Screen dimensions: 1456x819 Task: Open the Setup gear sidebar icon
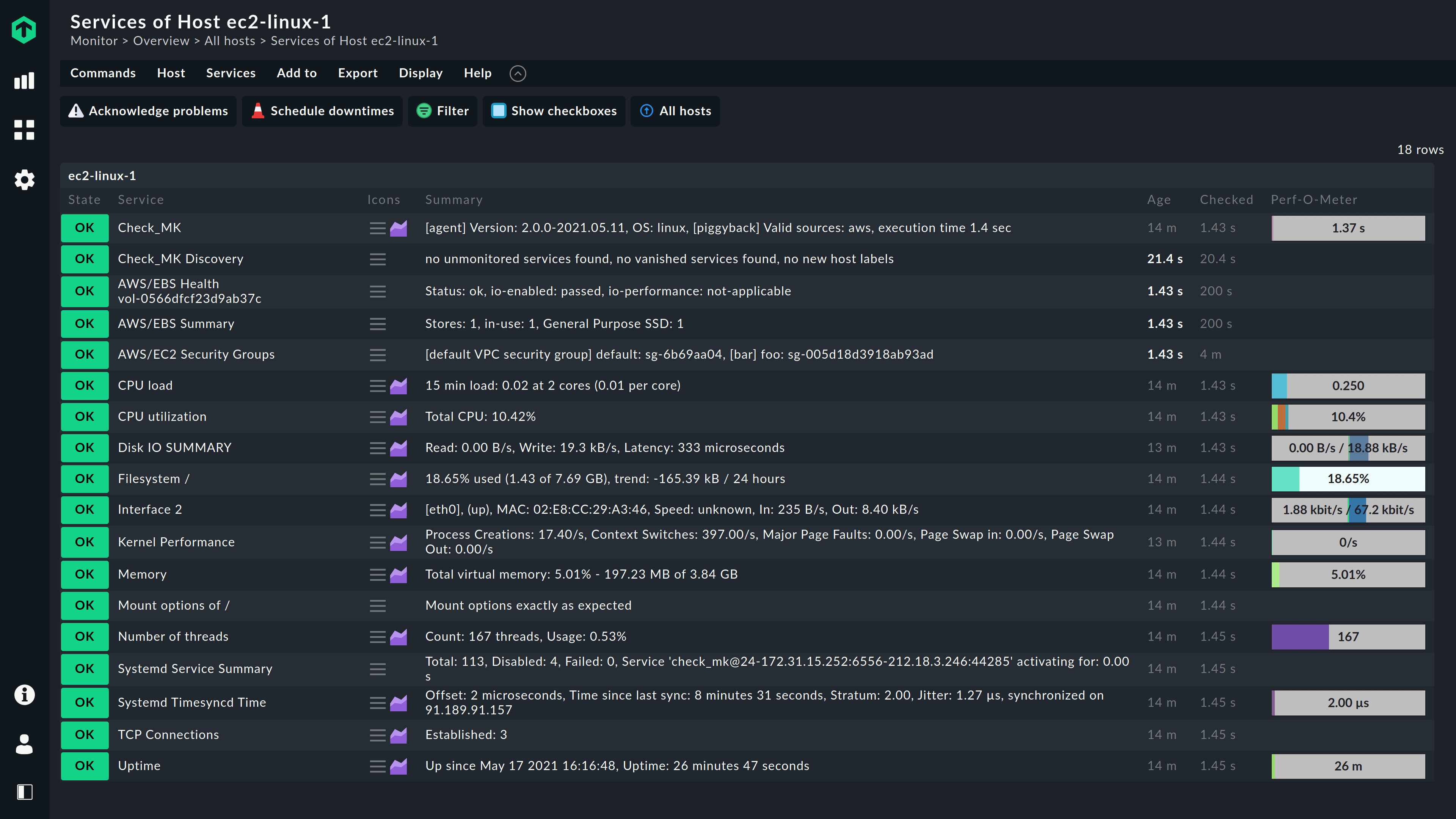pos(24,180)
